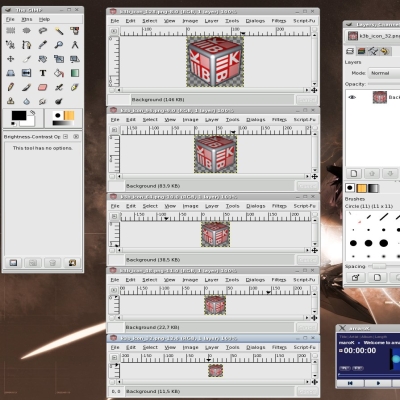The image size is (400, 400).
Task: Toggle Quick Mask in the 146 KB window
Action: 112,90
